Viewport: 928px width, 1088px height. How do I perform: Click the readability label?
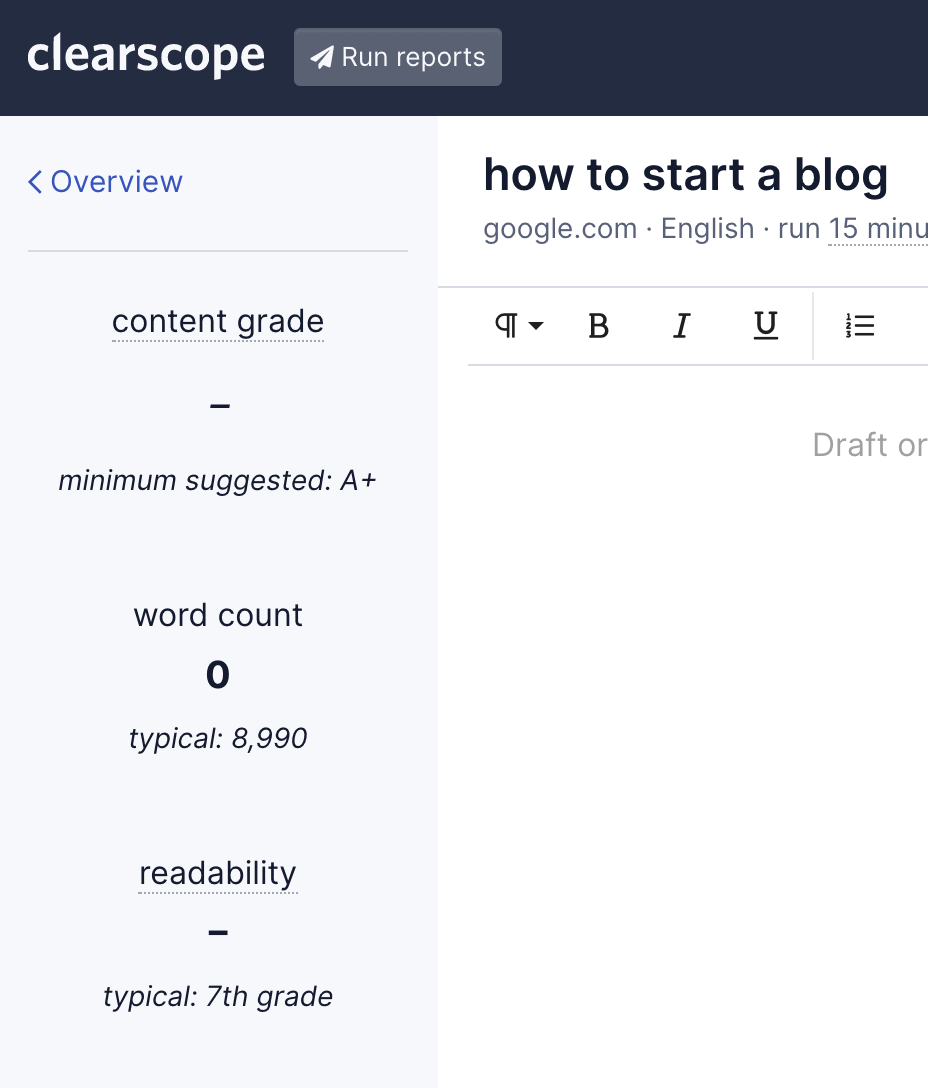(x=218, y=874)
